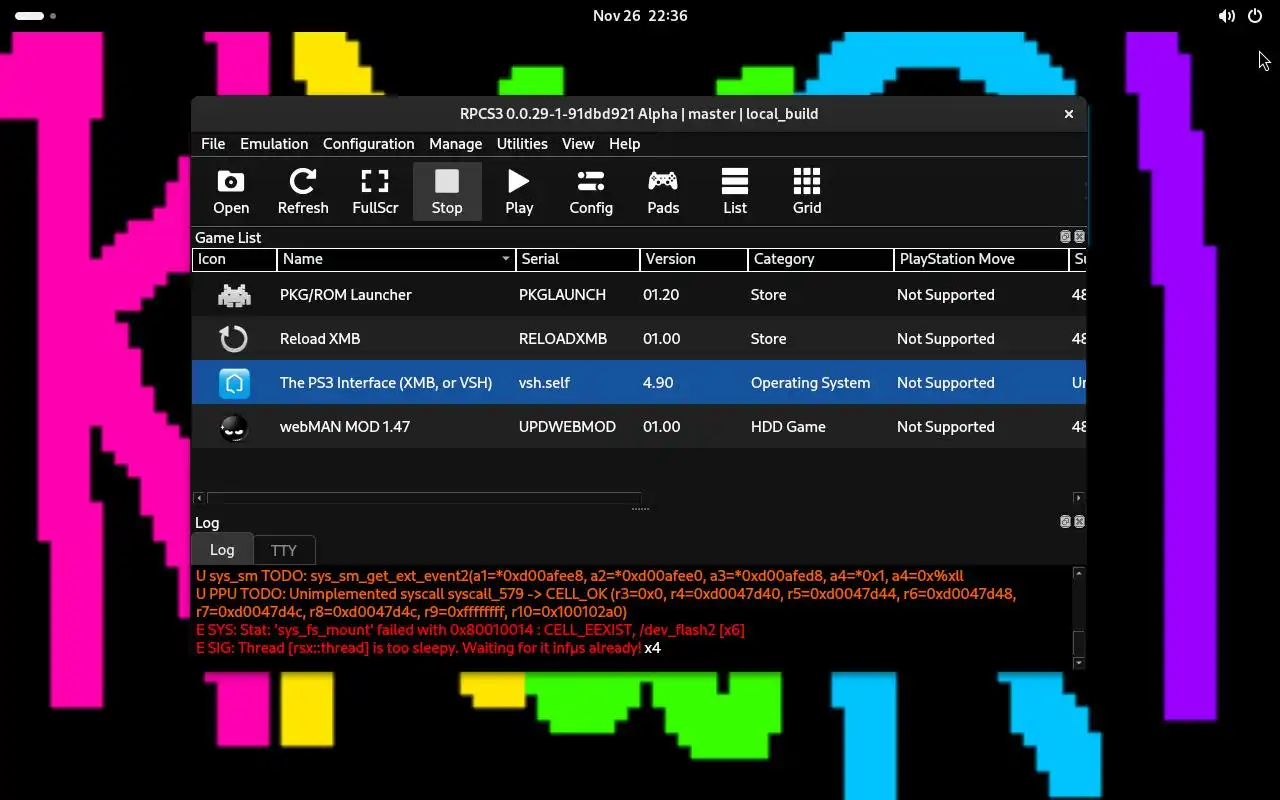Switch to the TTY tab
The height and width of the screenshot is (800, 1280).
(x=284, y=550)
